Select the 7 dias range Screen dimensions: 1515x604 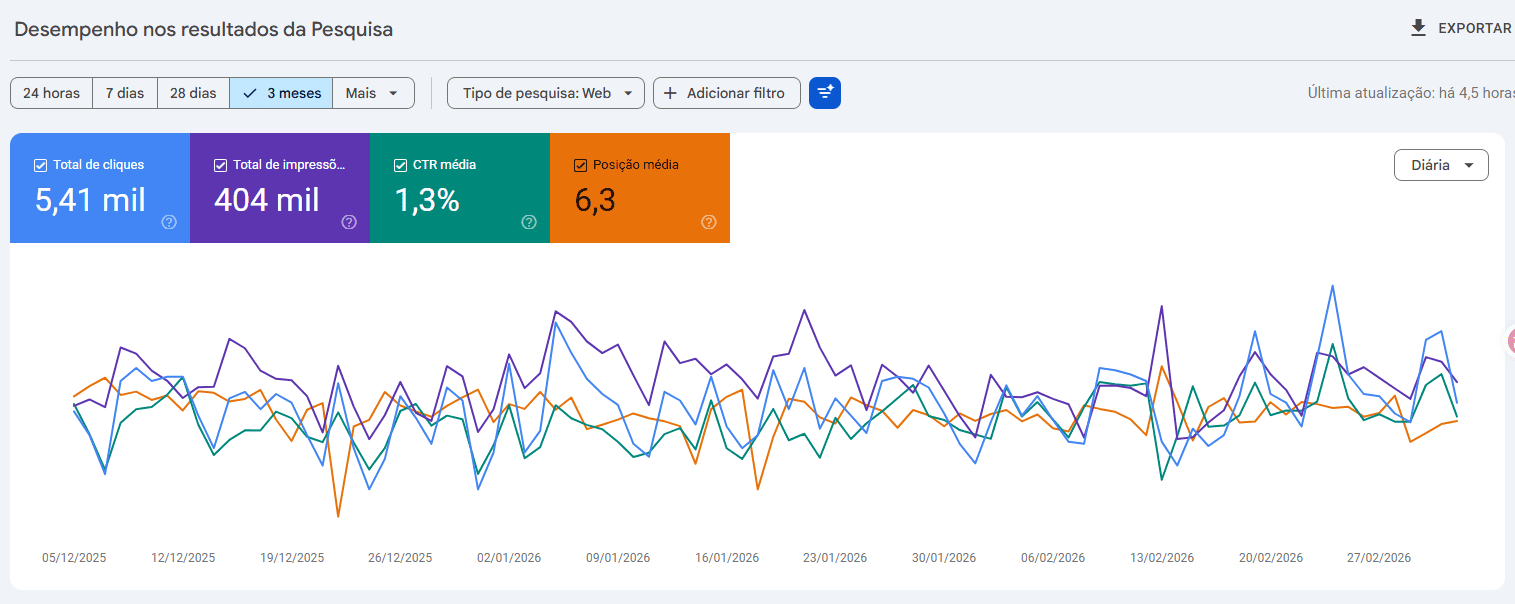point(125,93)
